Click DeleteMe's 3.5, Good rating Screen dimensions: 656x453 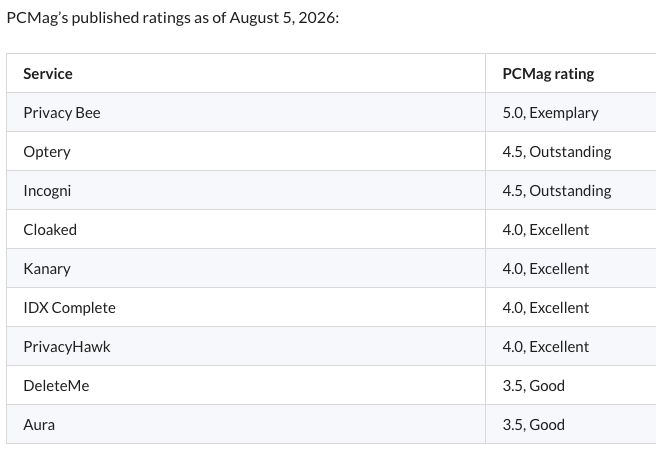[x=533, y=386]
